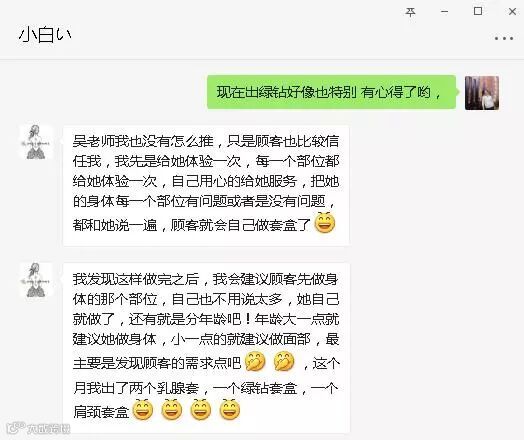The width and height of the screenshot is (524, 440).
Task: Click the sender's photo avatar on right
Action: [482, 93]
